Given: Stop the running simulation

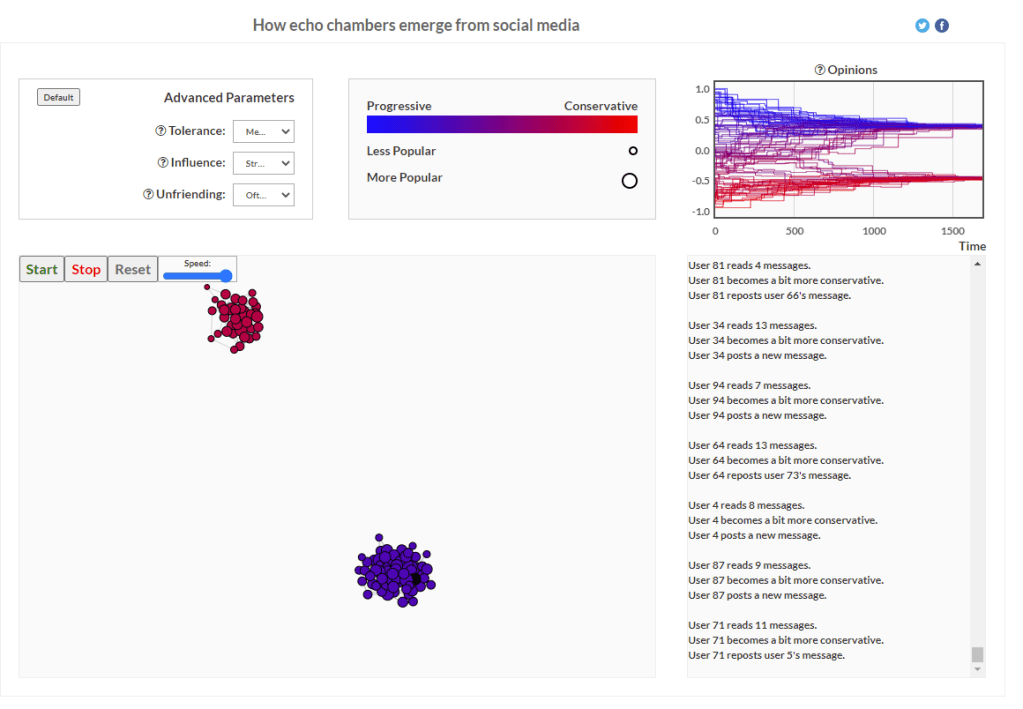Looking at the screenshot, I should click(86, 269).
